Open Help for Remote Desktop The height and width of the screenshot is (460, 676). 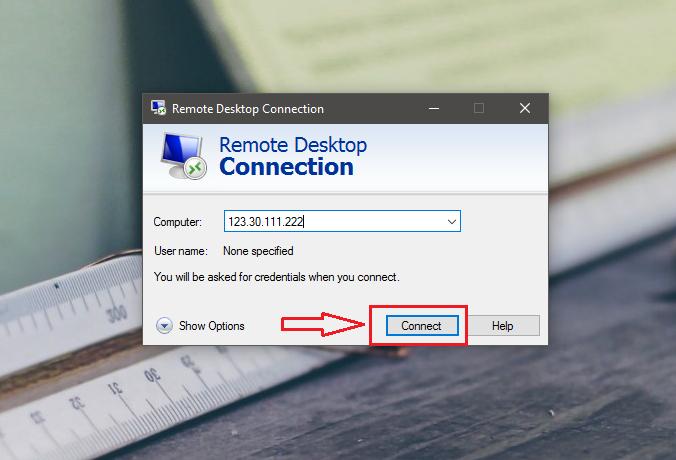(x=503, y=325)
